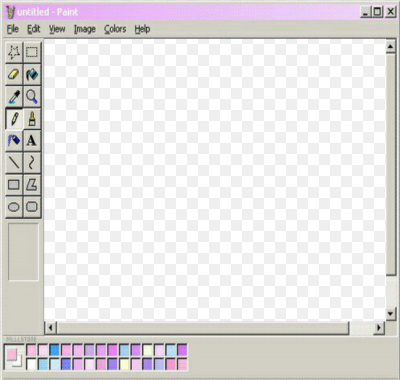Choose the rectangular Select tool
This screenshot has width=400, height=380.
pos(32,52)
